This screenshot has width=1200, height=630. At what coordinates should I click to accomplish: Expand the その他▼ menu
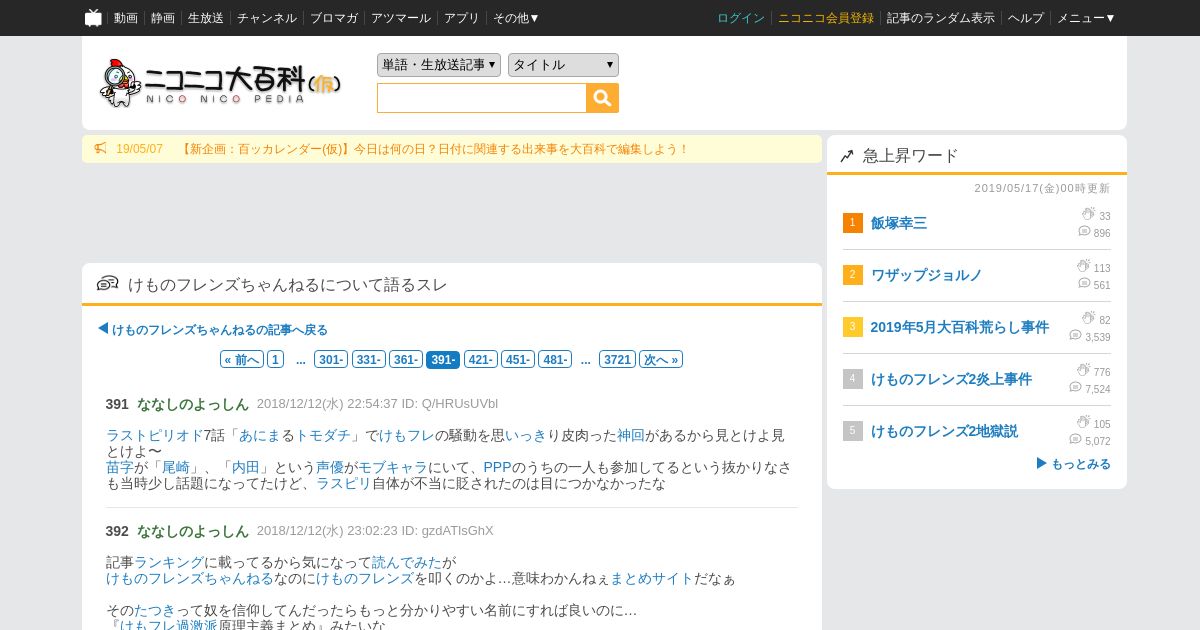pyautogui.click(x=516, y=18)
